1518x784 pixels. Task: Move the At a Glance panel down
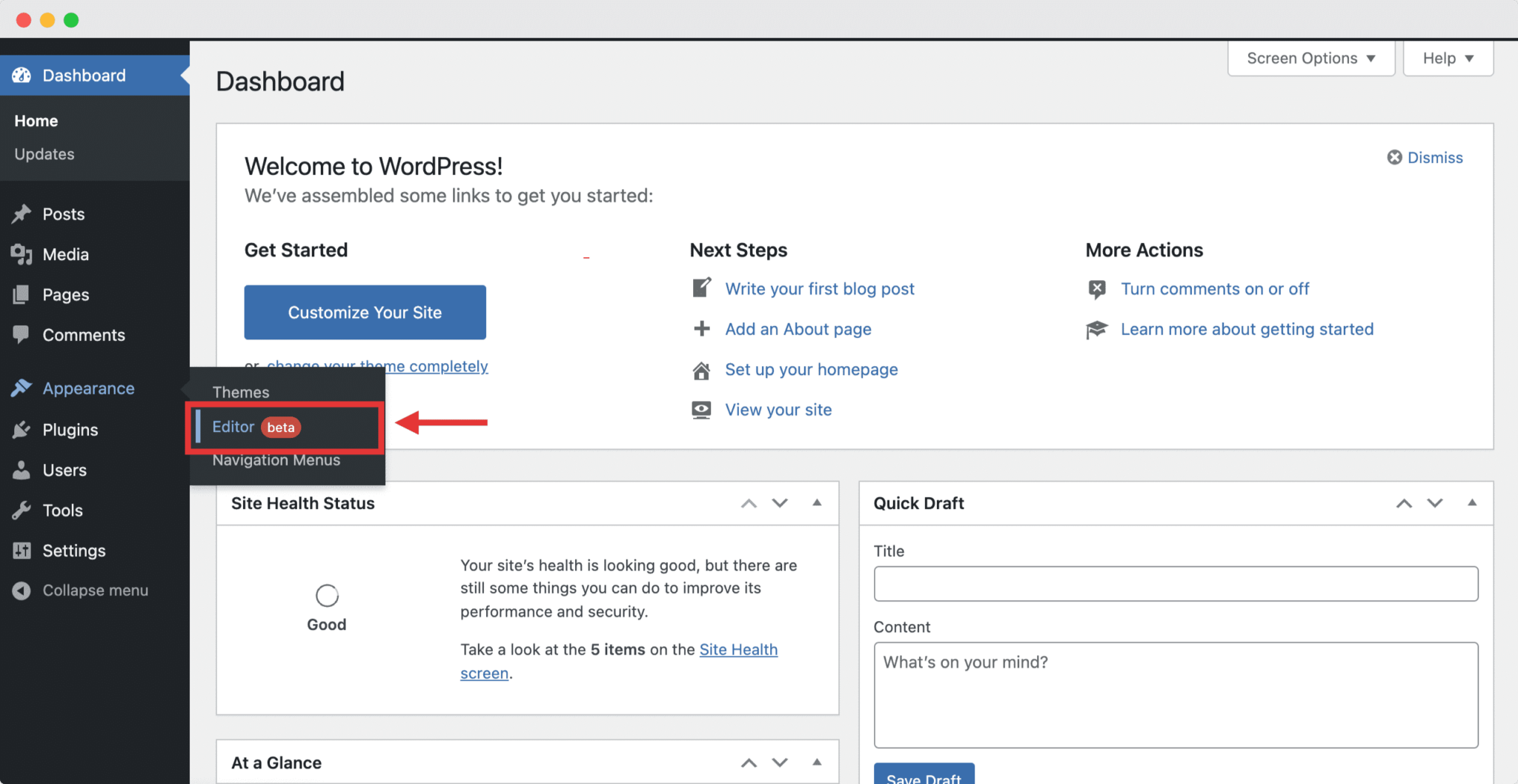pos(780,763)
